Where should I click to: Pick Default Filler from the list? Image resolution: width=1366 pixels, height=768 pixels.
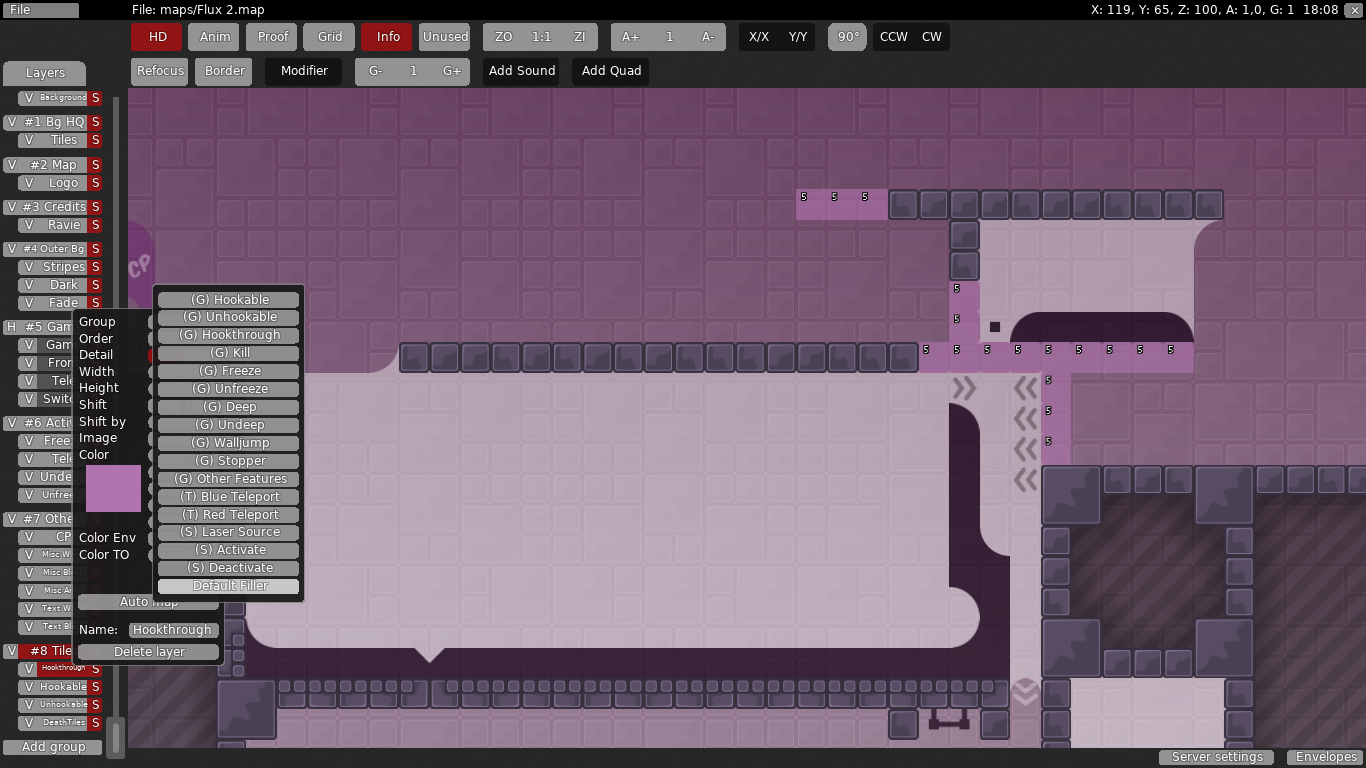(228, 586)
